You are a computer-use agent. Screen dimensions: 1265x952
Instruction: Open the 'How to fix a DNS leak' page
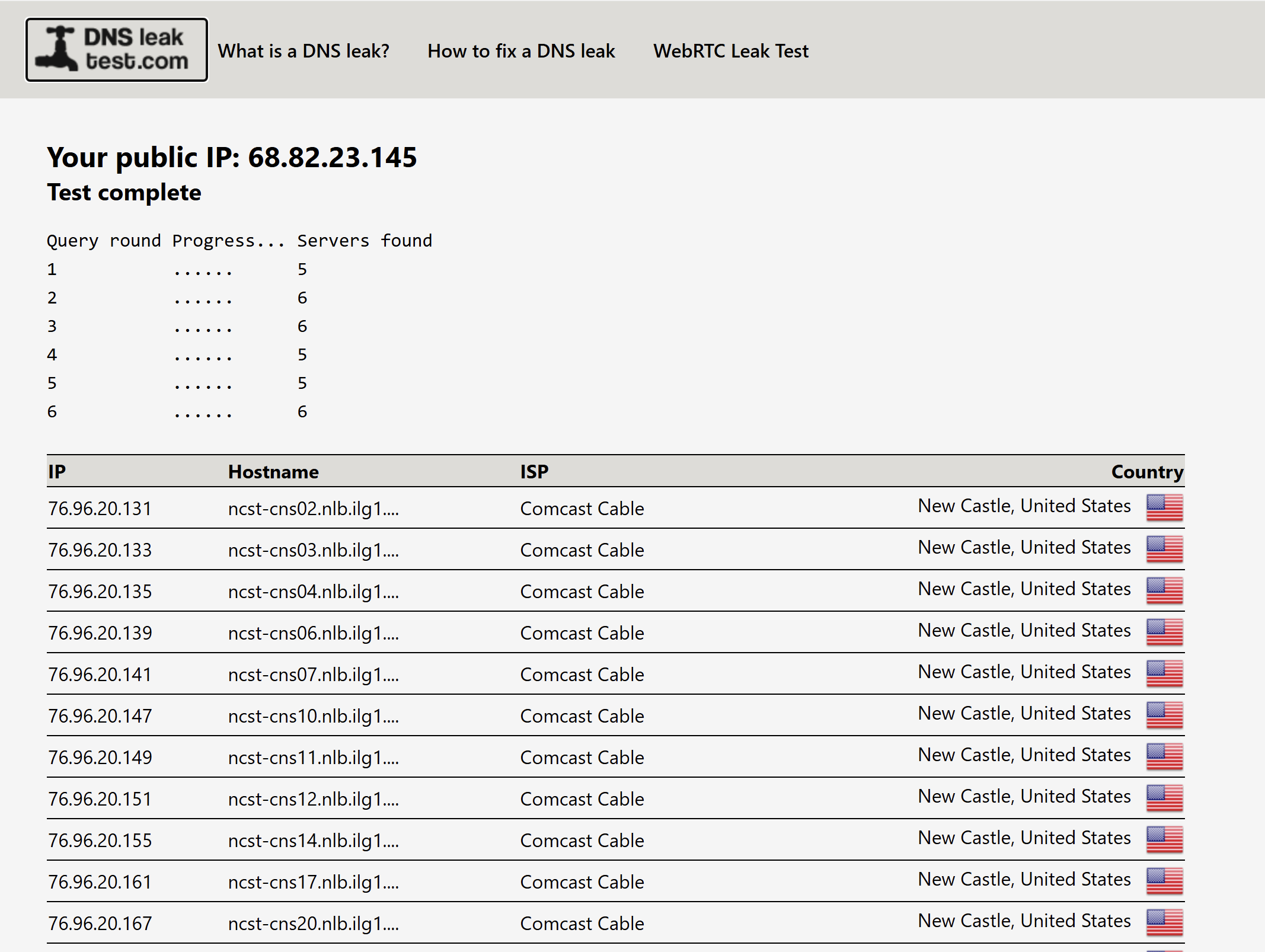521,51
